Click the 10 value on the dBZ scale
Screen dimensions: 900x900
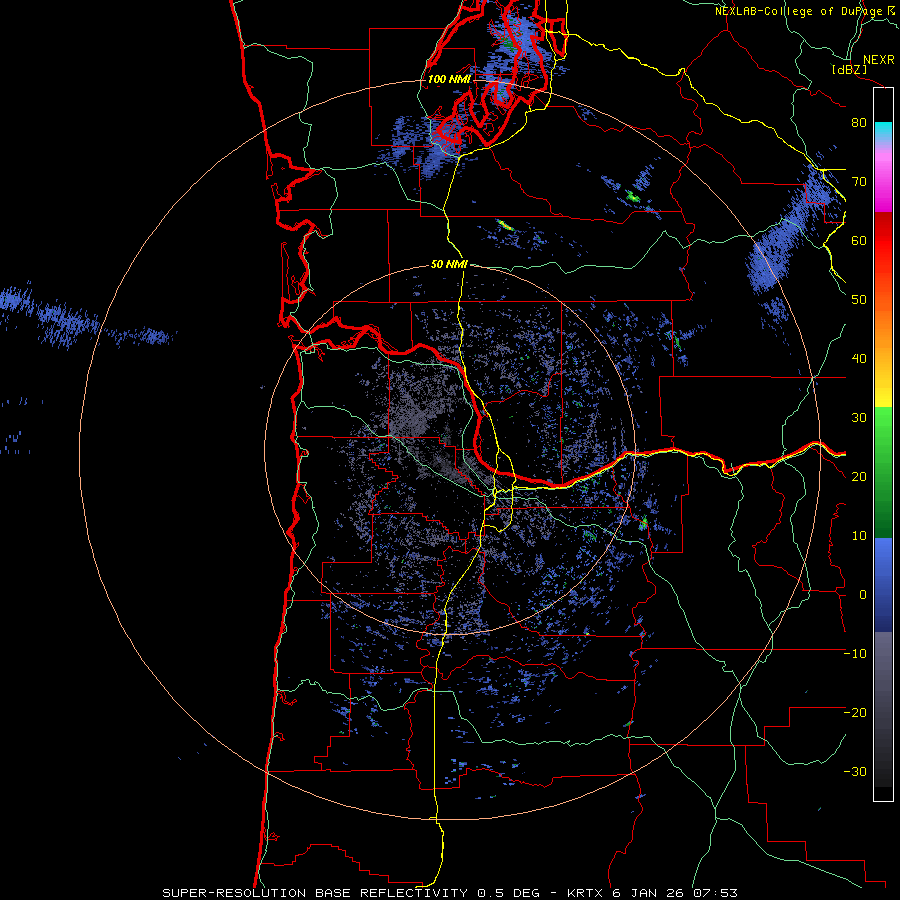pyautogui.click(x=859, y=536)
